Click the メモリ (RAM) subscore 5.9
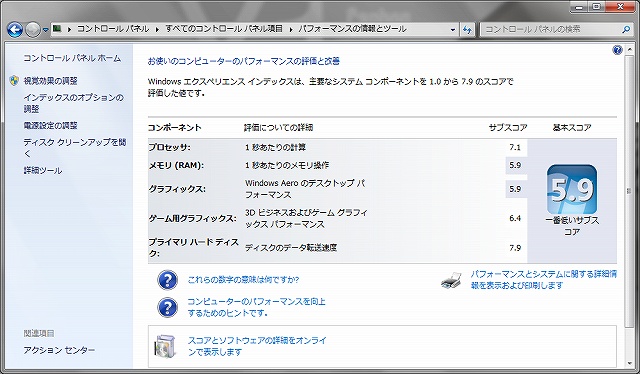640x374 pixels. pyautogui.click(x=515, y=165)
